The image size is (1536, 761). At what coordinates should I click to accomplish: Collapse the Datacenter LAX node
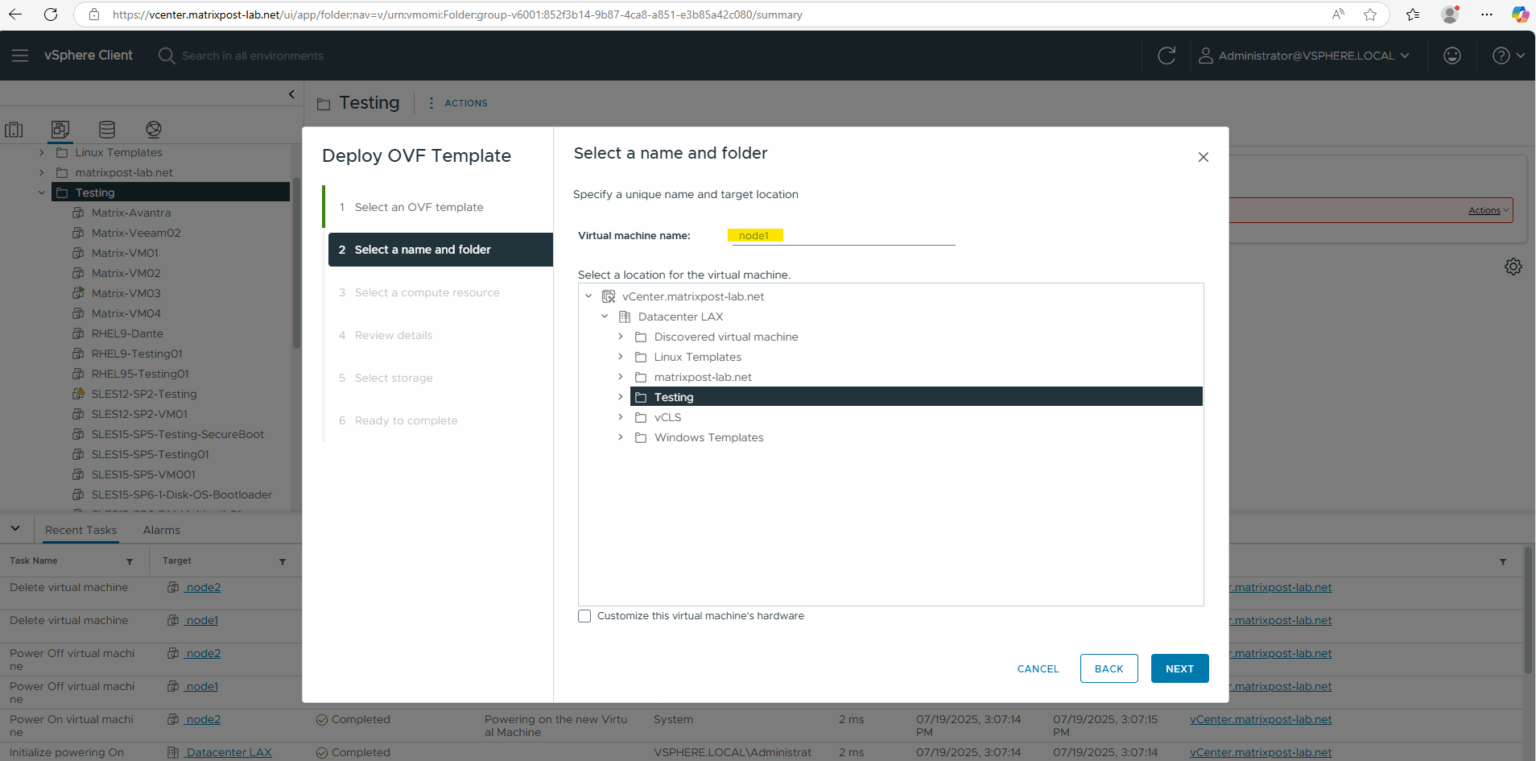click(x=604, y=316)
